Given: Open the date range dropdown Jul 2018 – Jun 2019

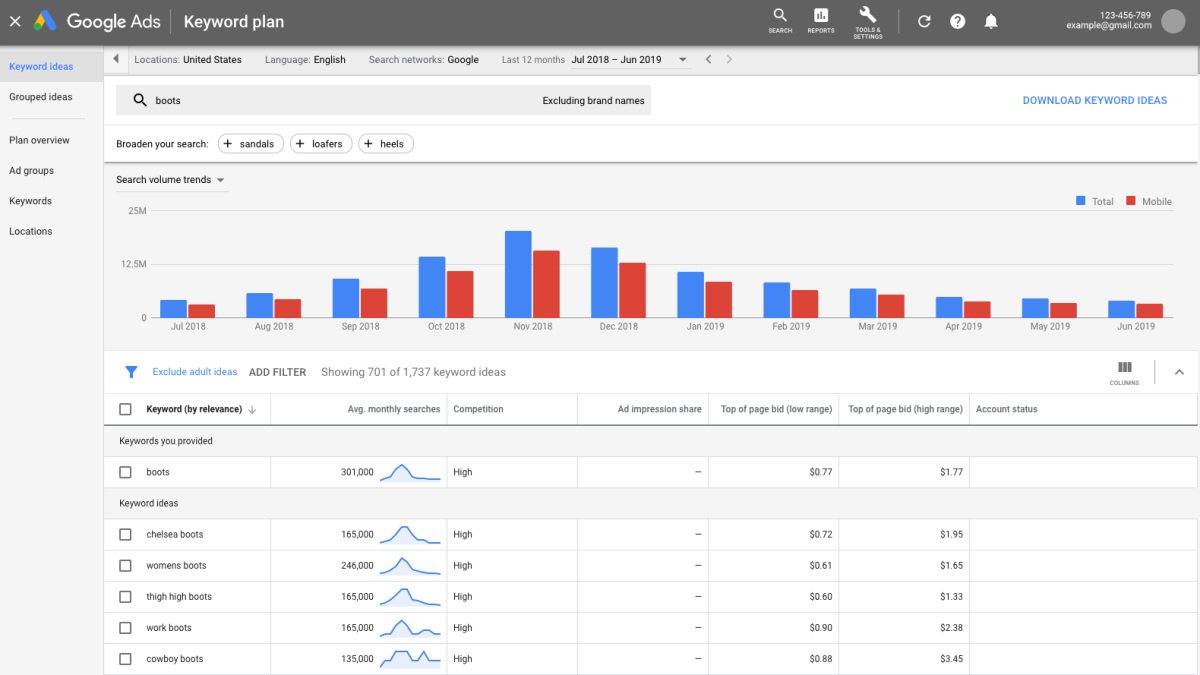Looking at the screenshot, I should [630, 60].
